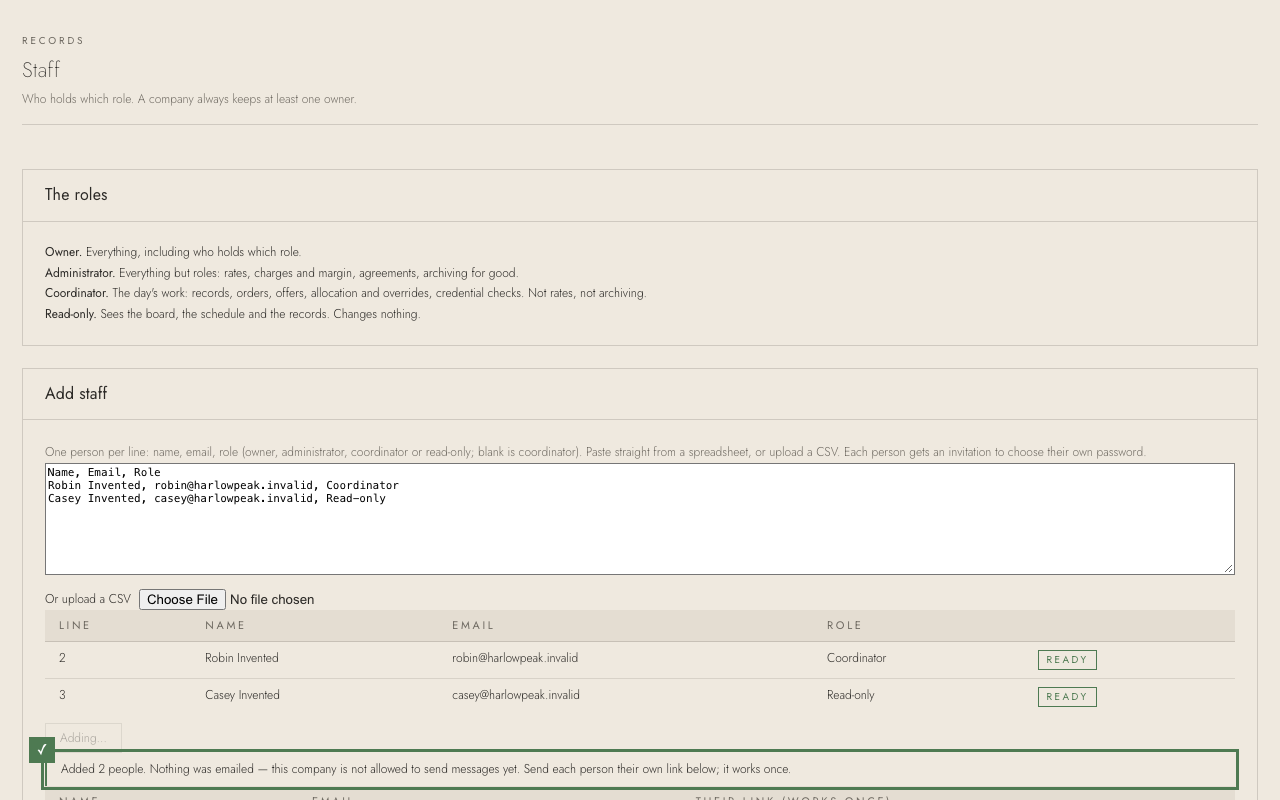Screen dimensions: 1280x800
Task: Click the Coordinator role cell in the table
Action: 856,658
